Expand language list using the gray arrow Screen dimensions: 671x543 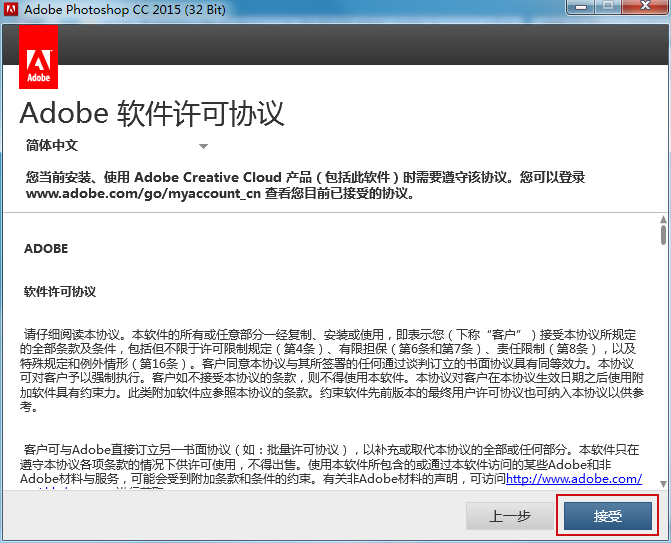pyautogui.click(x=203, y=147)
